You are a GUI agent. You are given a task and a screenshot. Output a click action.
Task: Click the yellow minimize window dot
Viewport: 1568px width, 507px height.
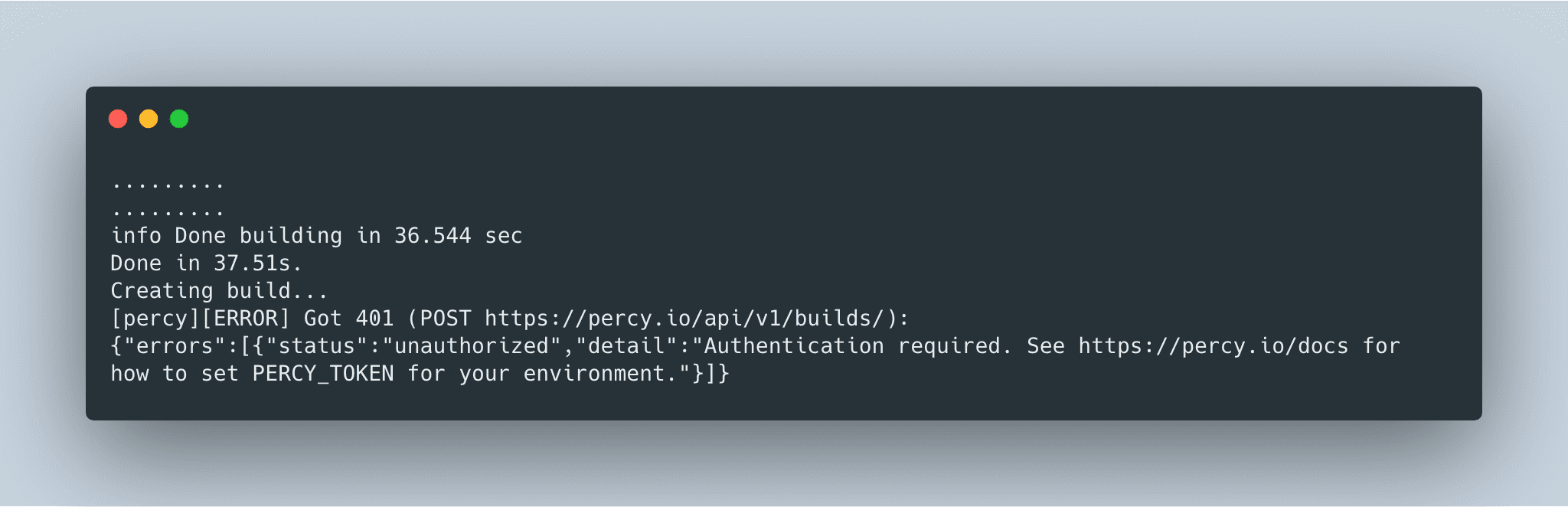click(149, 119)
